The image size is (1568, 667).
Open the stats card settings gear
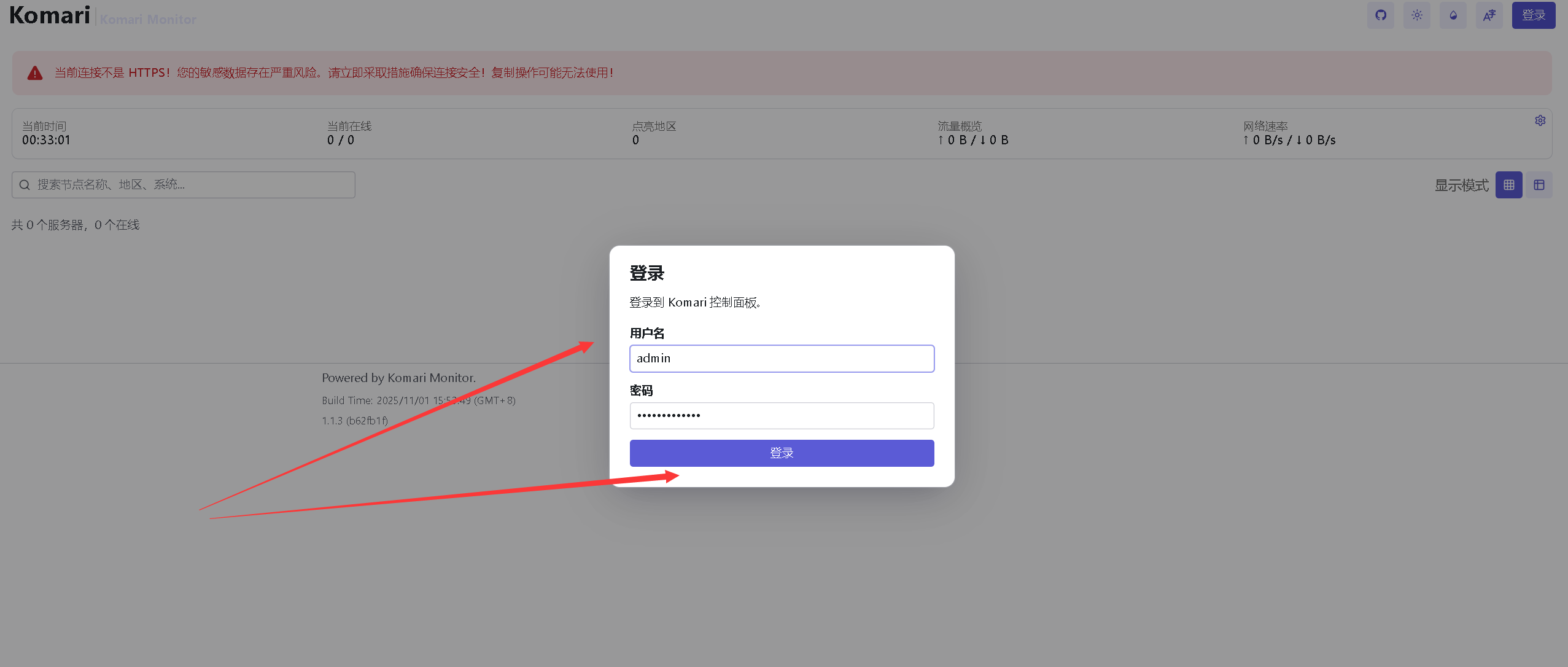pos(1540,120)
